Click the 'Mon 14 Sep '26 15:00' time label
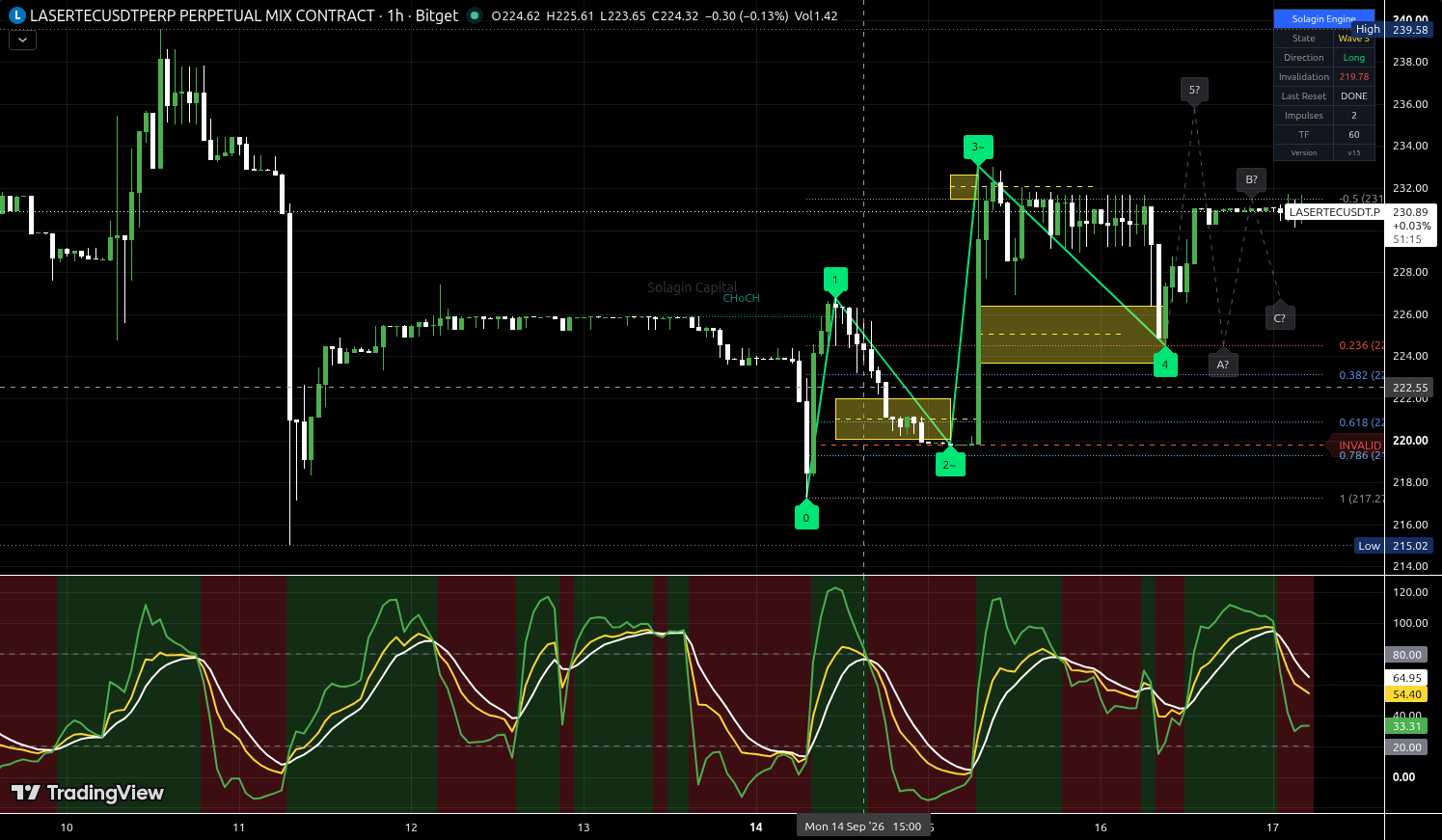 pyautogui.click(x=863, y=826)
